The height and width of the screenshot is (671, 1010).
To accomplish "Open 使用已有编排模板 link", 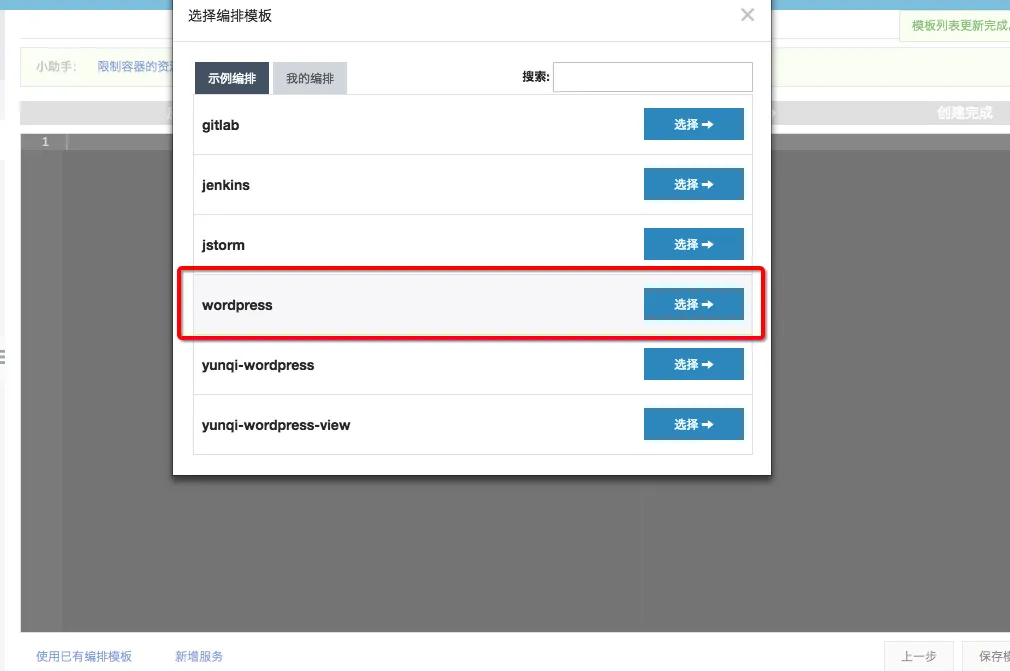I will click(x=84, y=656).
